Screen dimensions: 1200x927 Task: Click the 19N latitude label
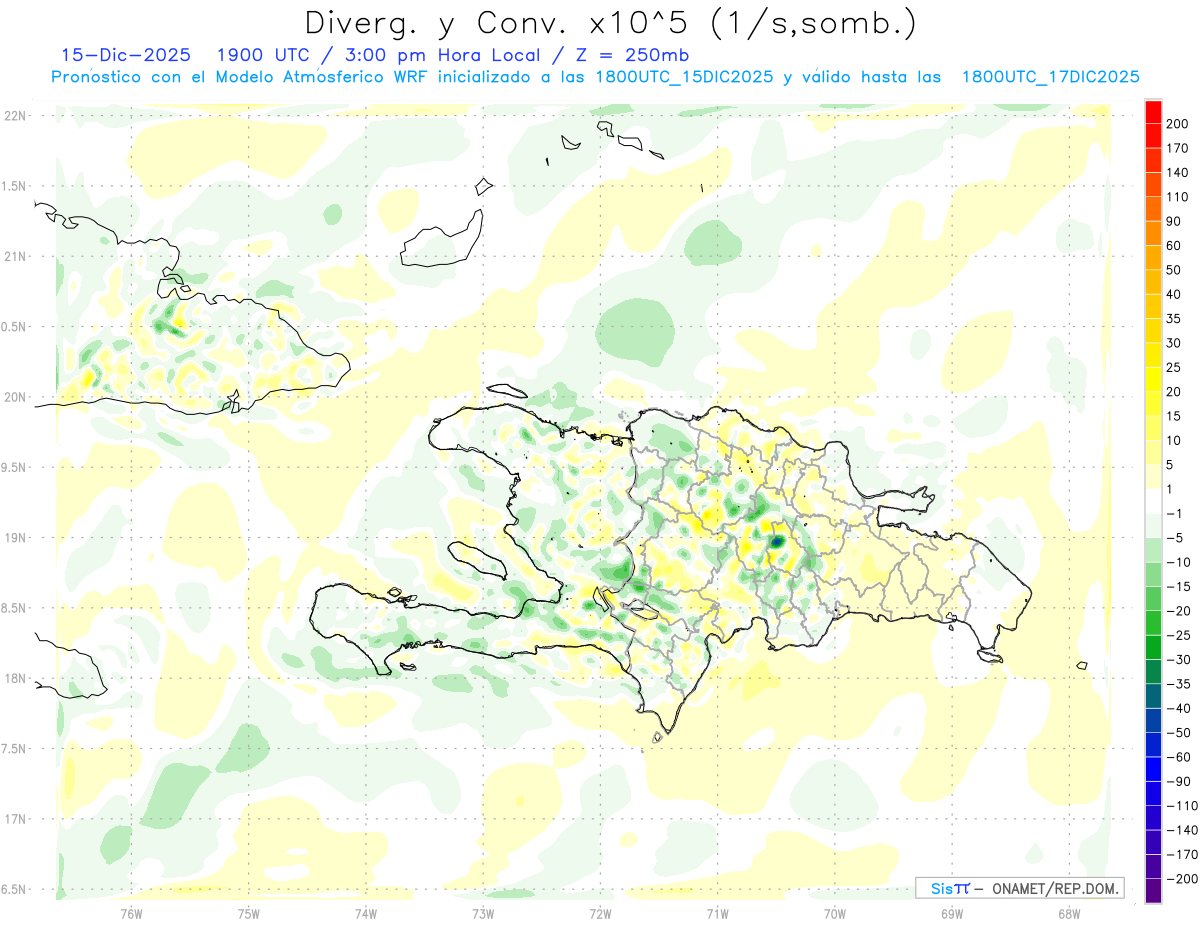click(x=15, y=538)
